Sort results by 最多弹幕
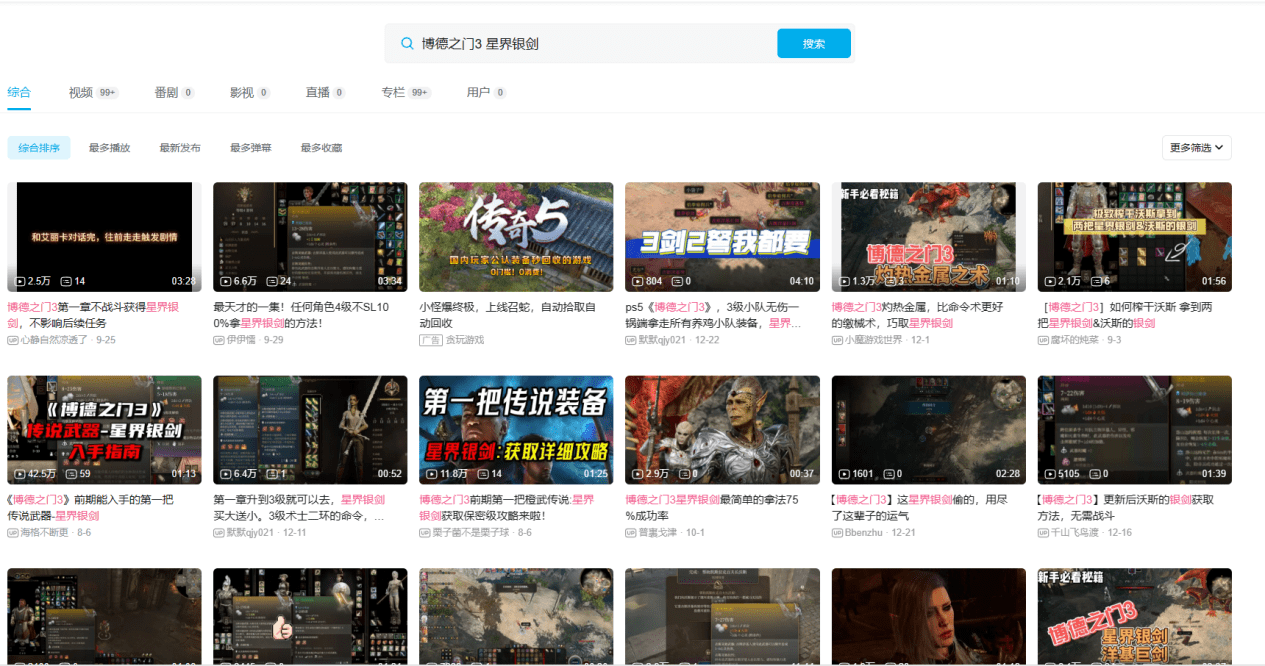This screenshot has width=1265, height=666. (x=251, y=148)
